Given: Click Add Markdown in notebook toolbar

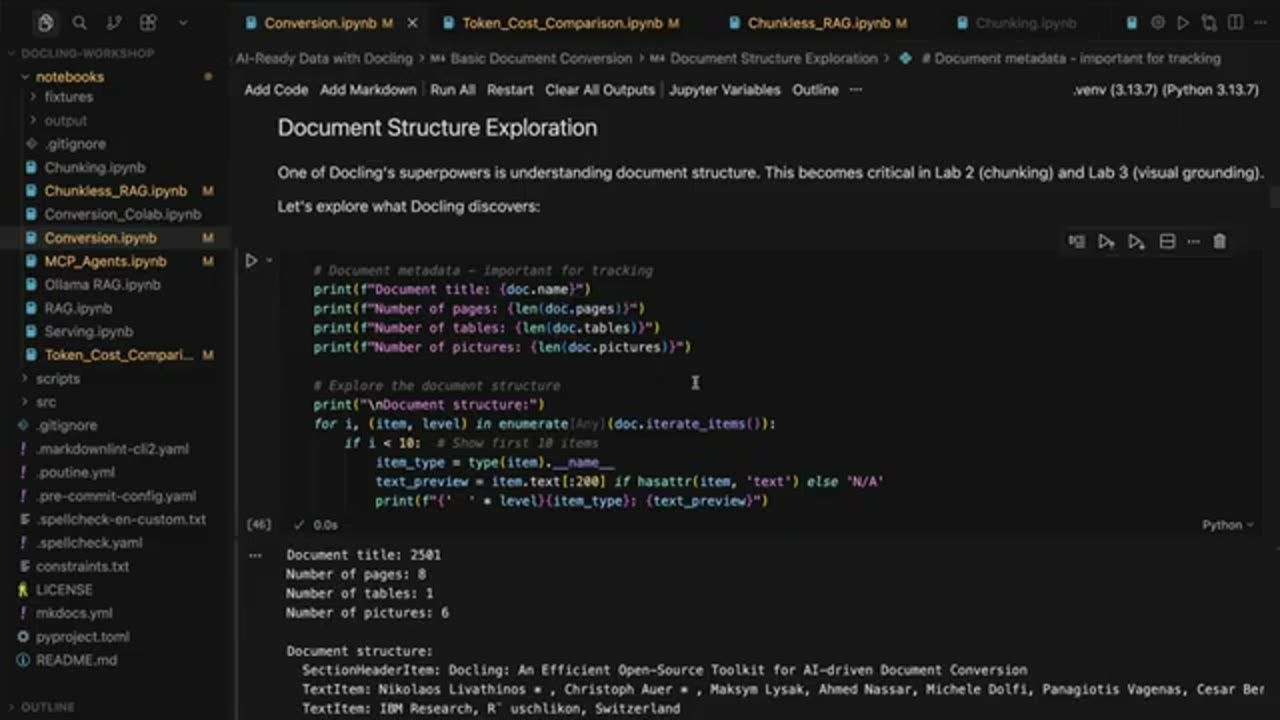Looking at the screenshot, I should coord(368,90).
